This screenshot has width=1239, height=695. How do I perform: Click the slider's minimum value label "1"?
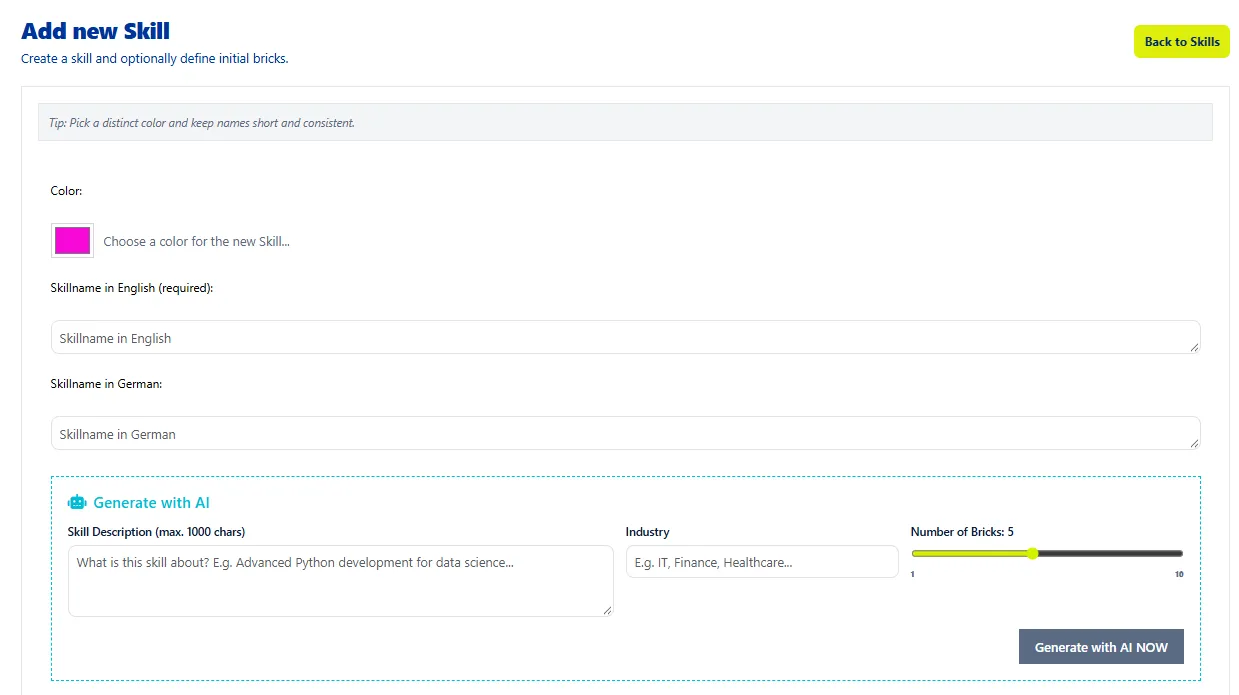913,574
